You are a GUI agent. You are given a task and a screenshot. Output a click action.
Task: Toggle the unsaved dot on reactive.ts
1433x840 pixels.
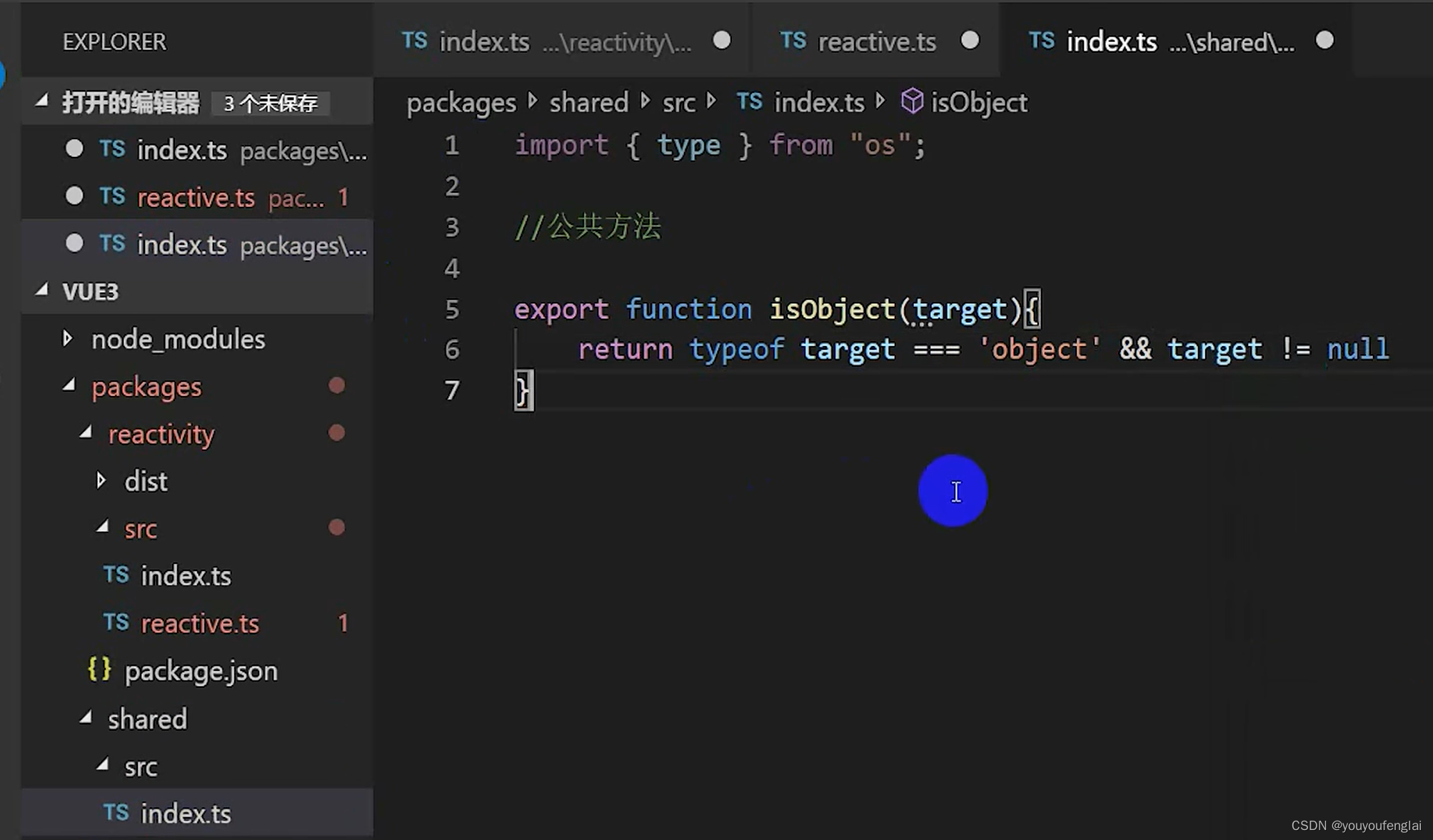[x=969, y=40]
